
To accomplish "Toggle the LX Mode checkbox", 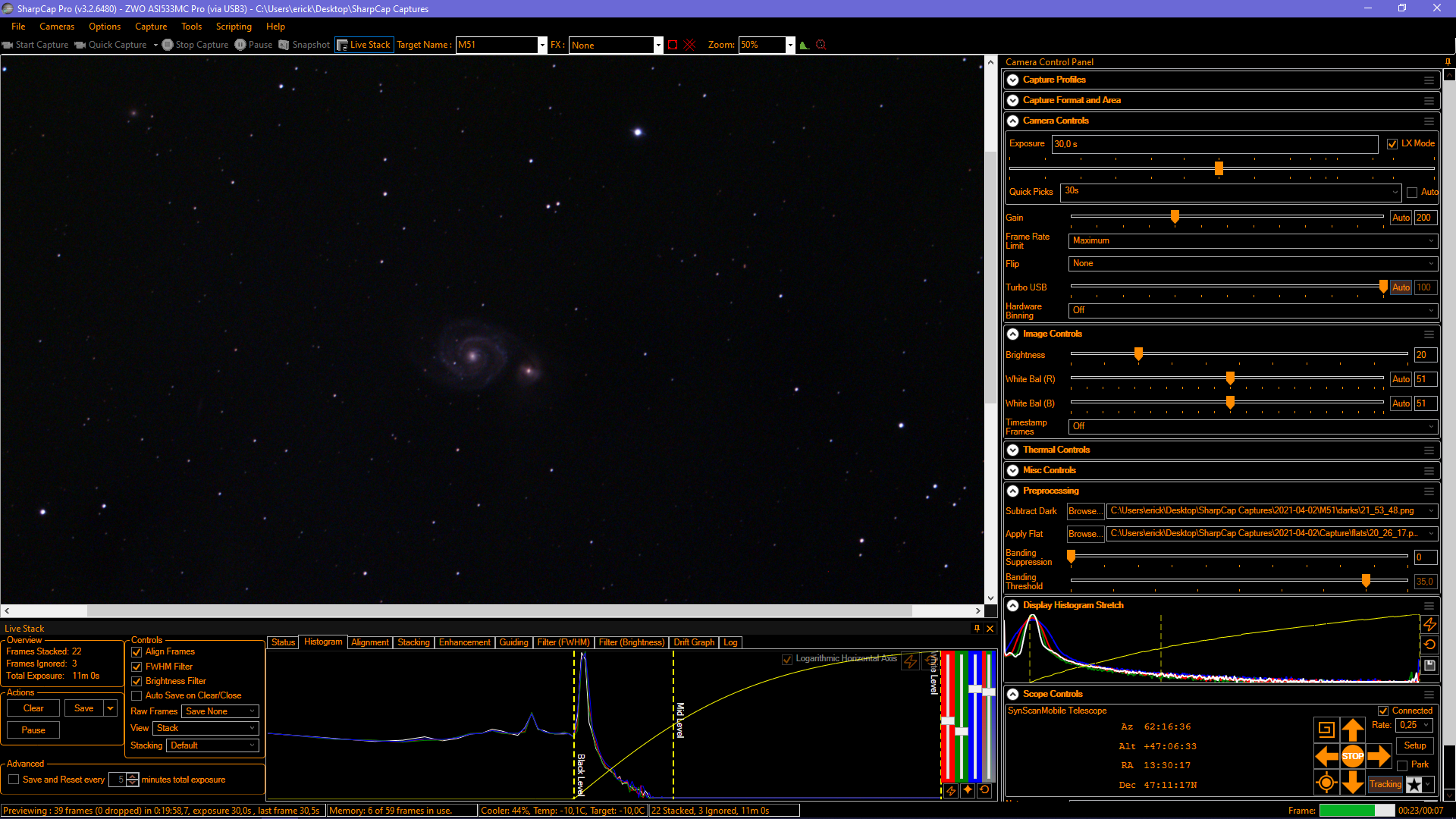I will pyautogui.click(x=1392, y=144).
